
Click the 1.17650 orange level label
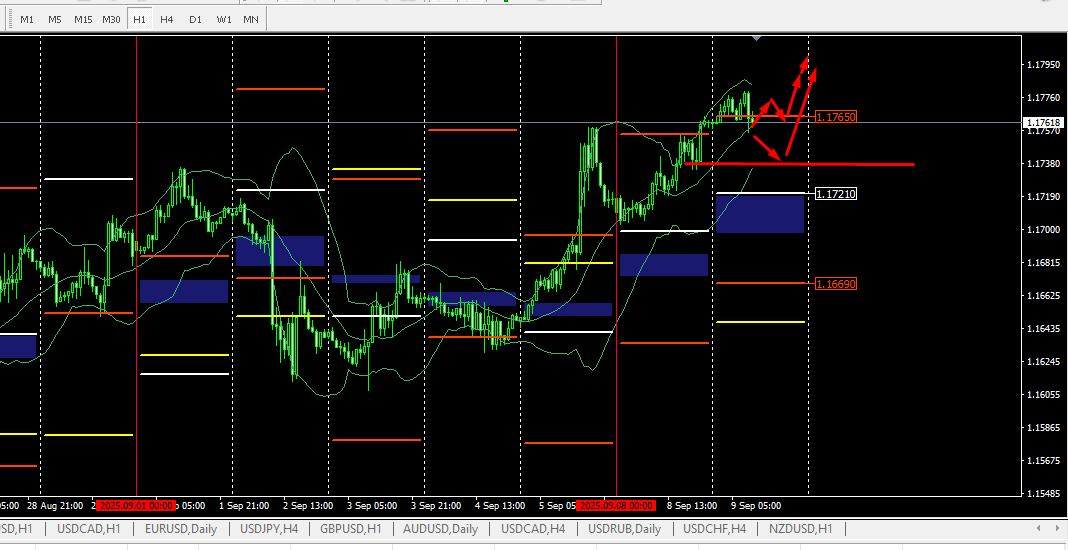coord(836,117)
